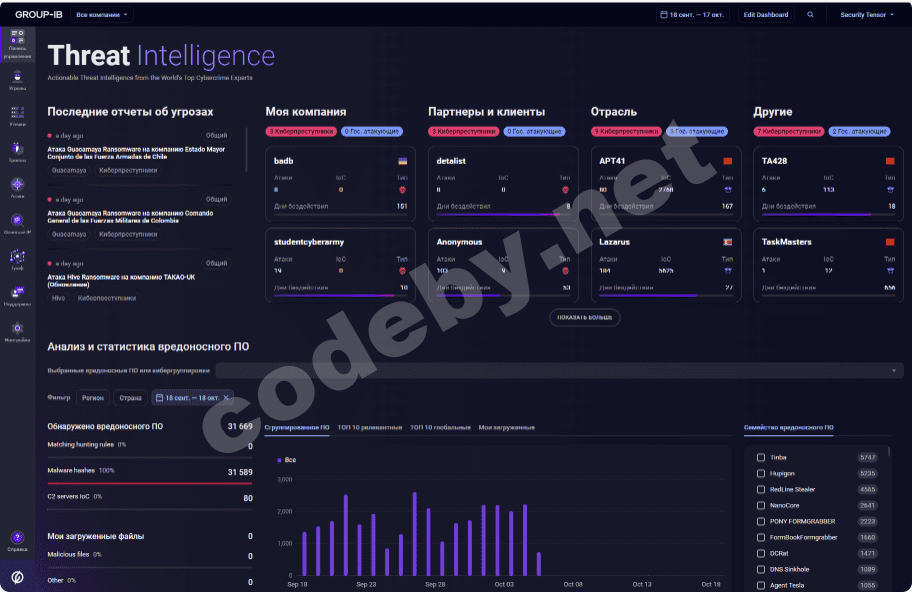912x592 pixels.
Task: Switch to the ТОП 10 релевантные tab
Action: (x=370, y=427)
